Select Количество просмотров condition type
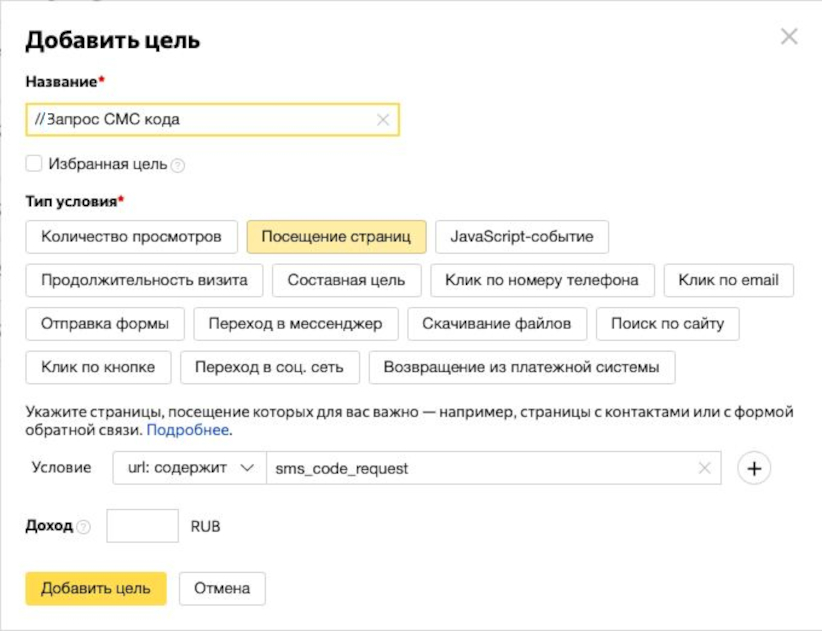 tap(132, 237)
